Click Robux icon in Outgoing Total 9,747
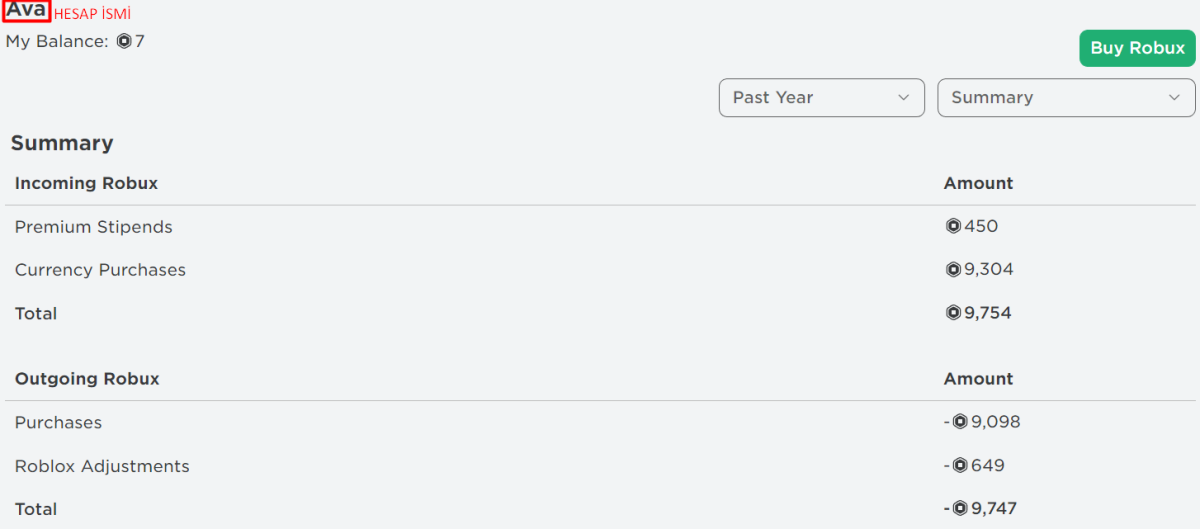The height and width of the screenshot is (529, 1200). coord(960,509)
